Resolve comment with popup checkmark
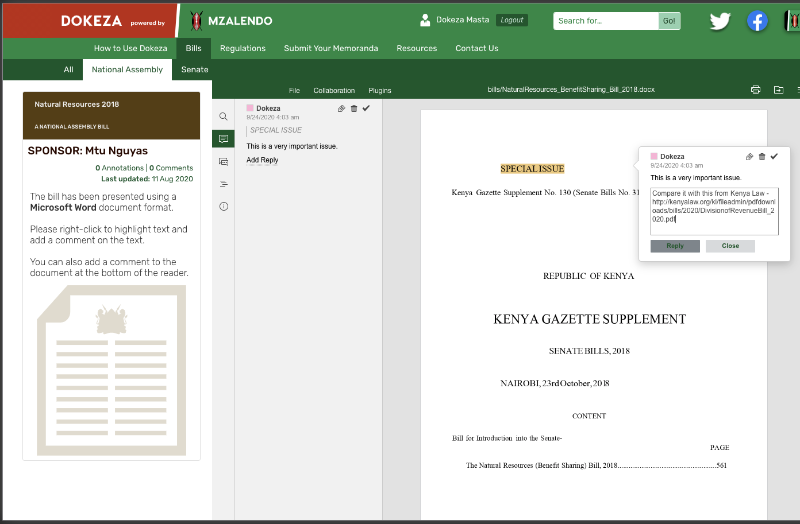This screenshot has width=800, height=524. (x=774, y=156)
